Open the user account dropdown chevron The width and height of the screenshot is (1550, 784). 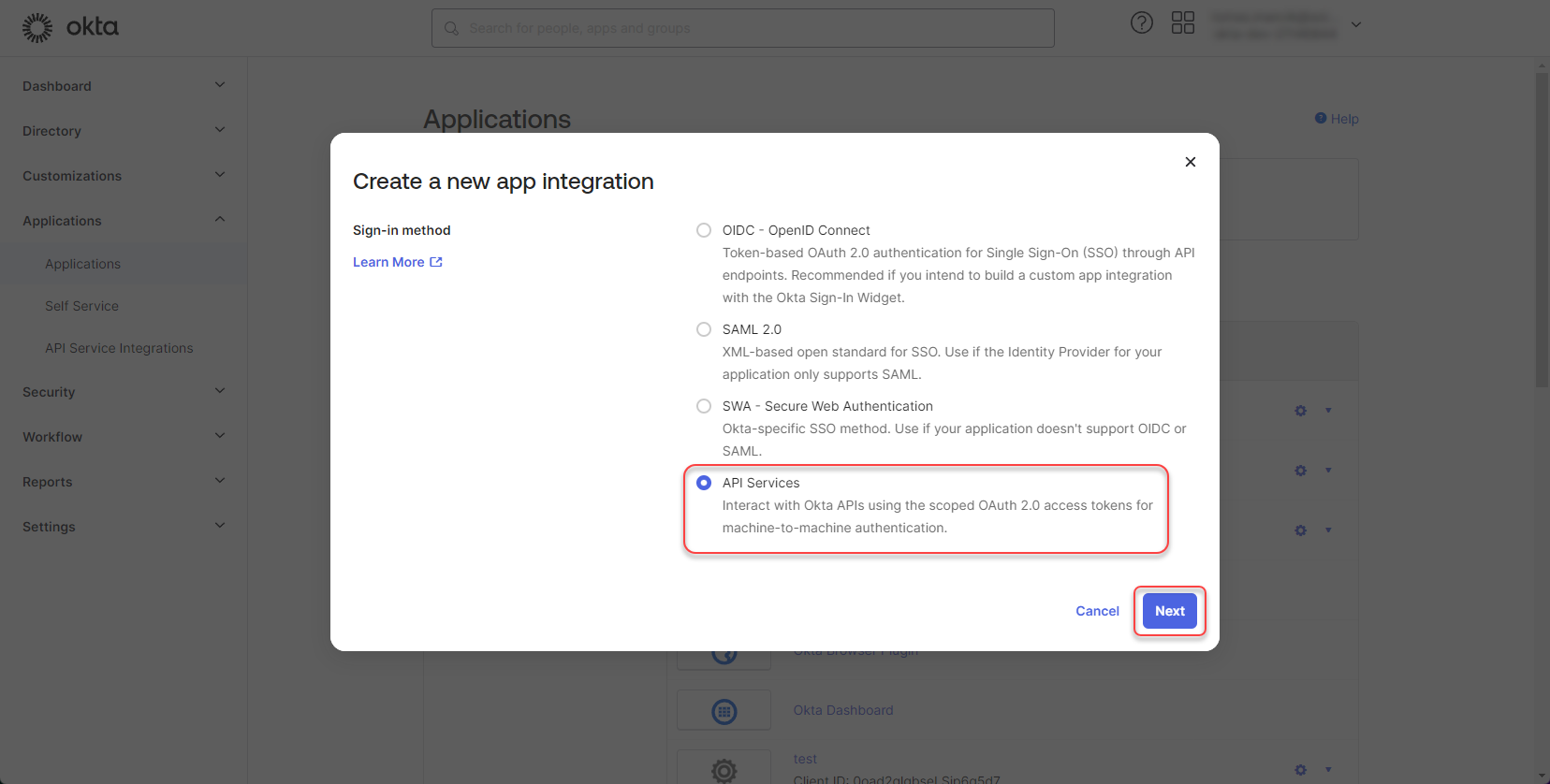click(1356, 25)
